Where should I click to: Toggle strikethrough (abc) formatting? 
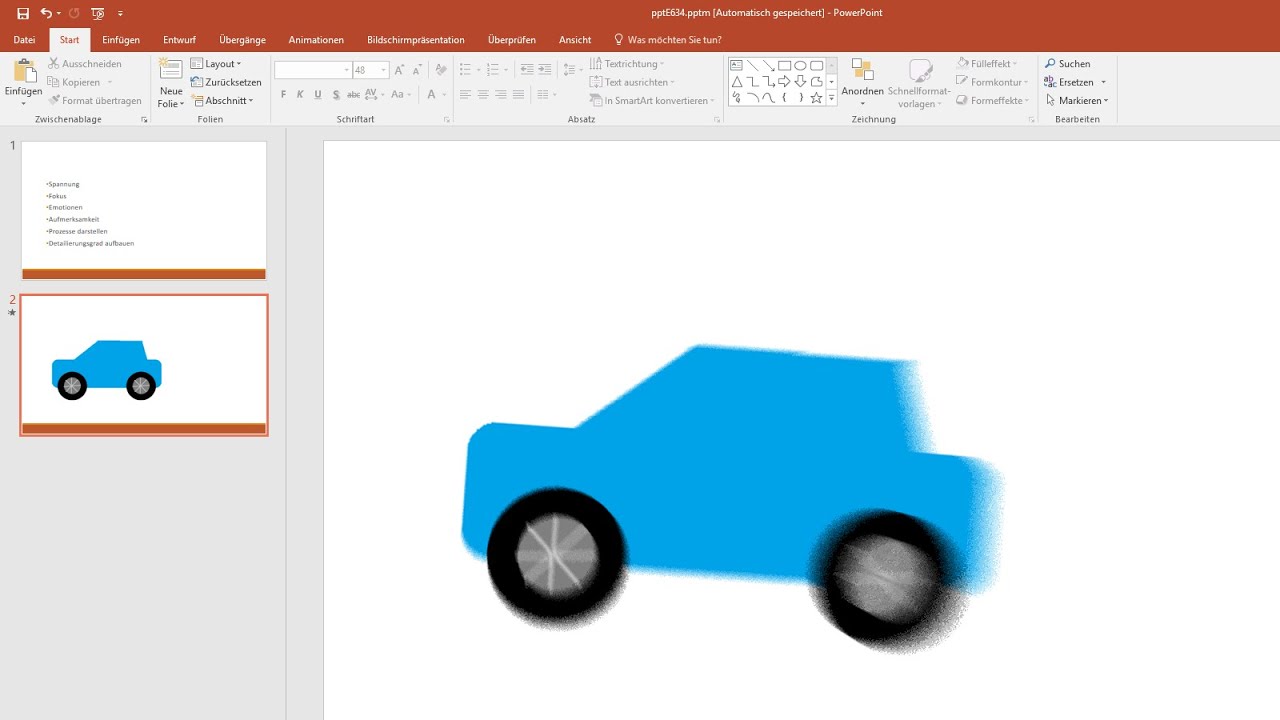353,95
